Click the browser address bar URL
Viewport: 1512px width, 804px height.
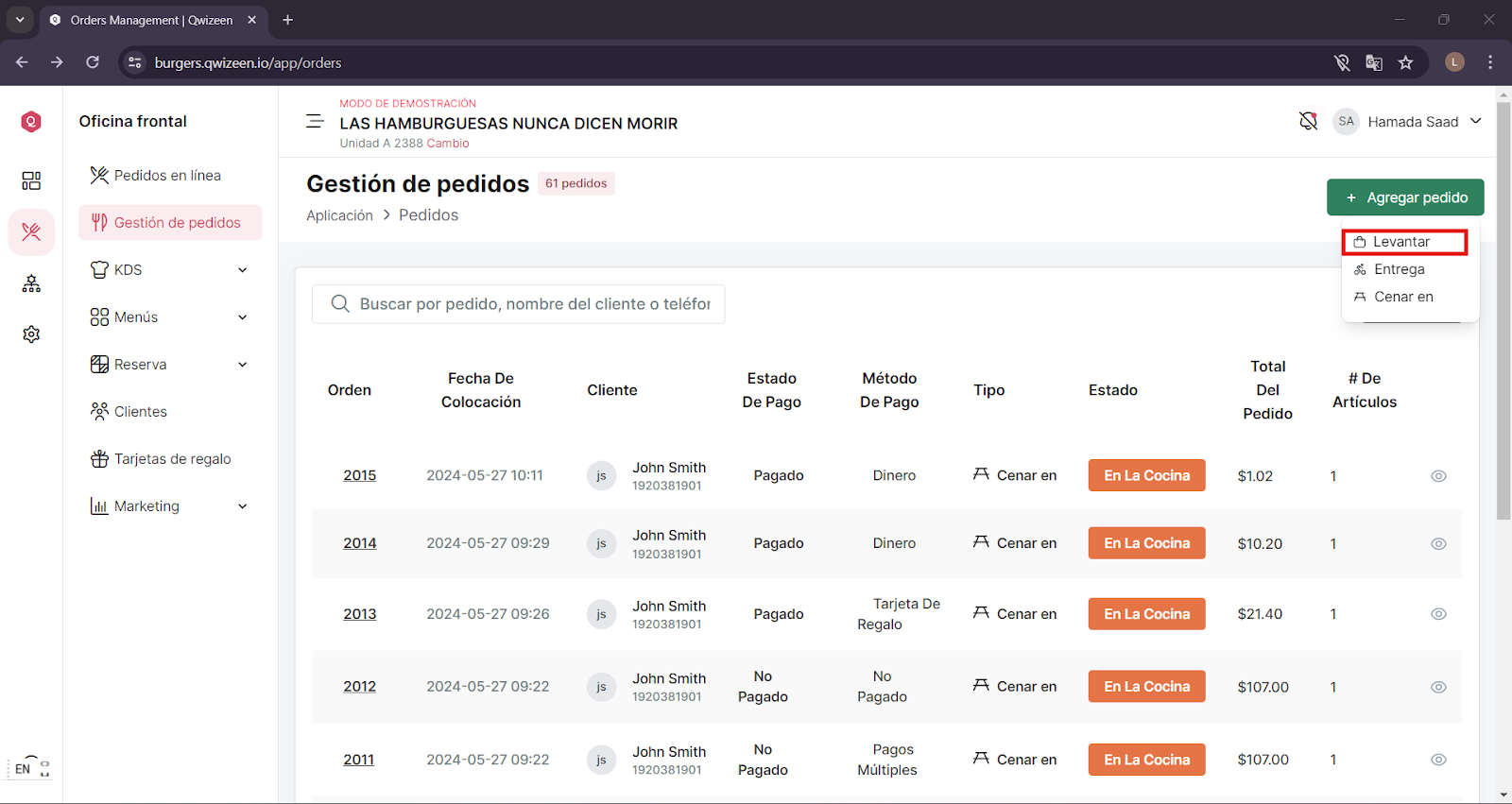pos(248,62)
